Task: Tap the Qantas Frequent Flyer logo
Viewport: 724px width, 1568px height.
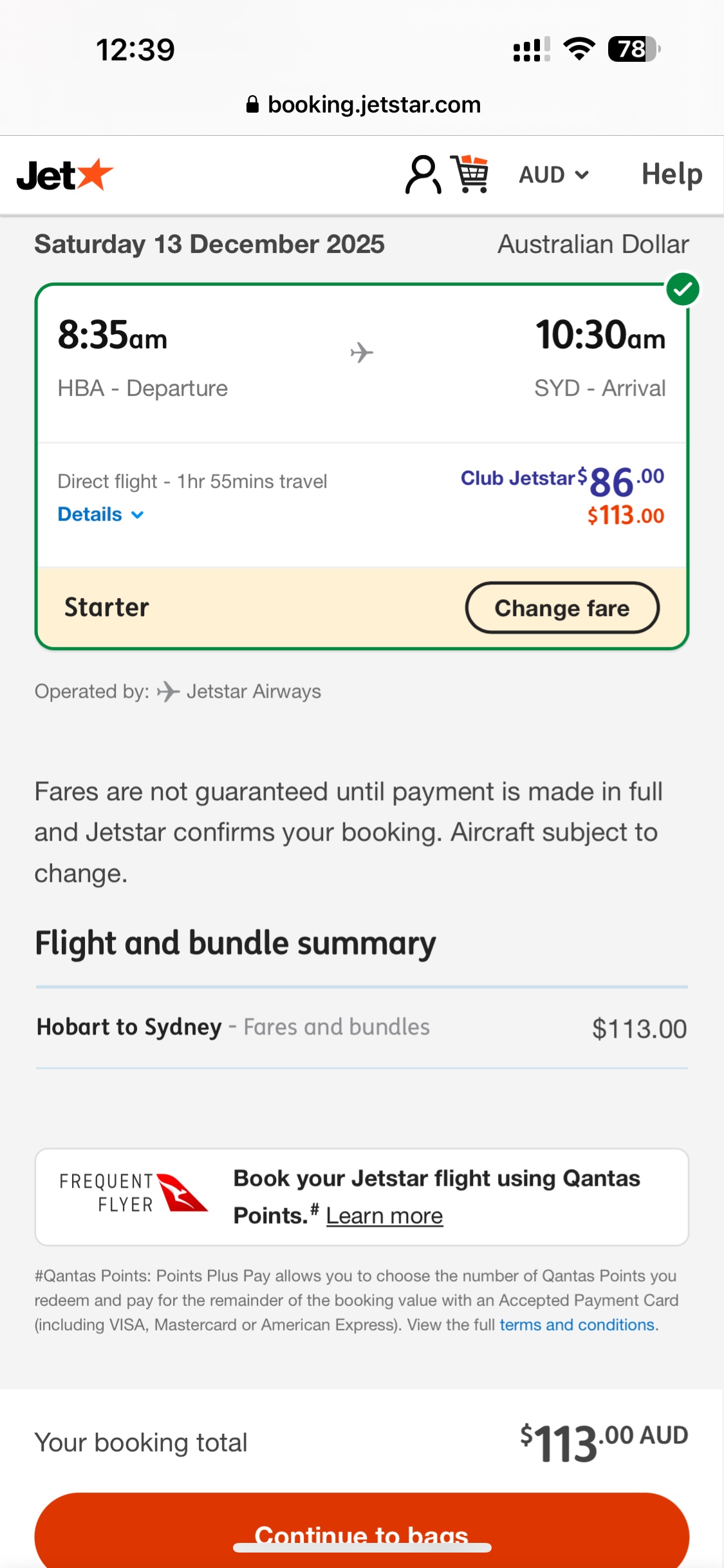Action: (133, 1193)
